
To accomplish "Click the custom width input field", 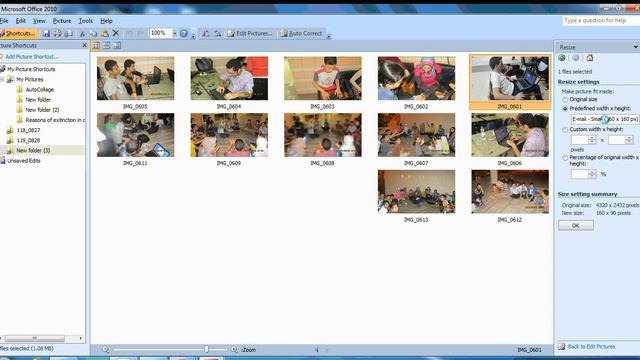I will click(580, 140).
